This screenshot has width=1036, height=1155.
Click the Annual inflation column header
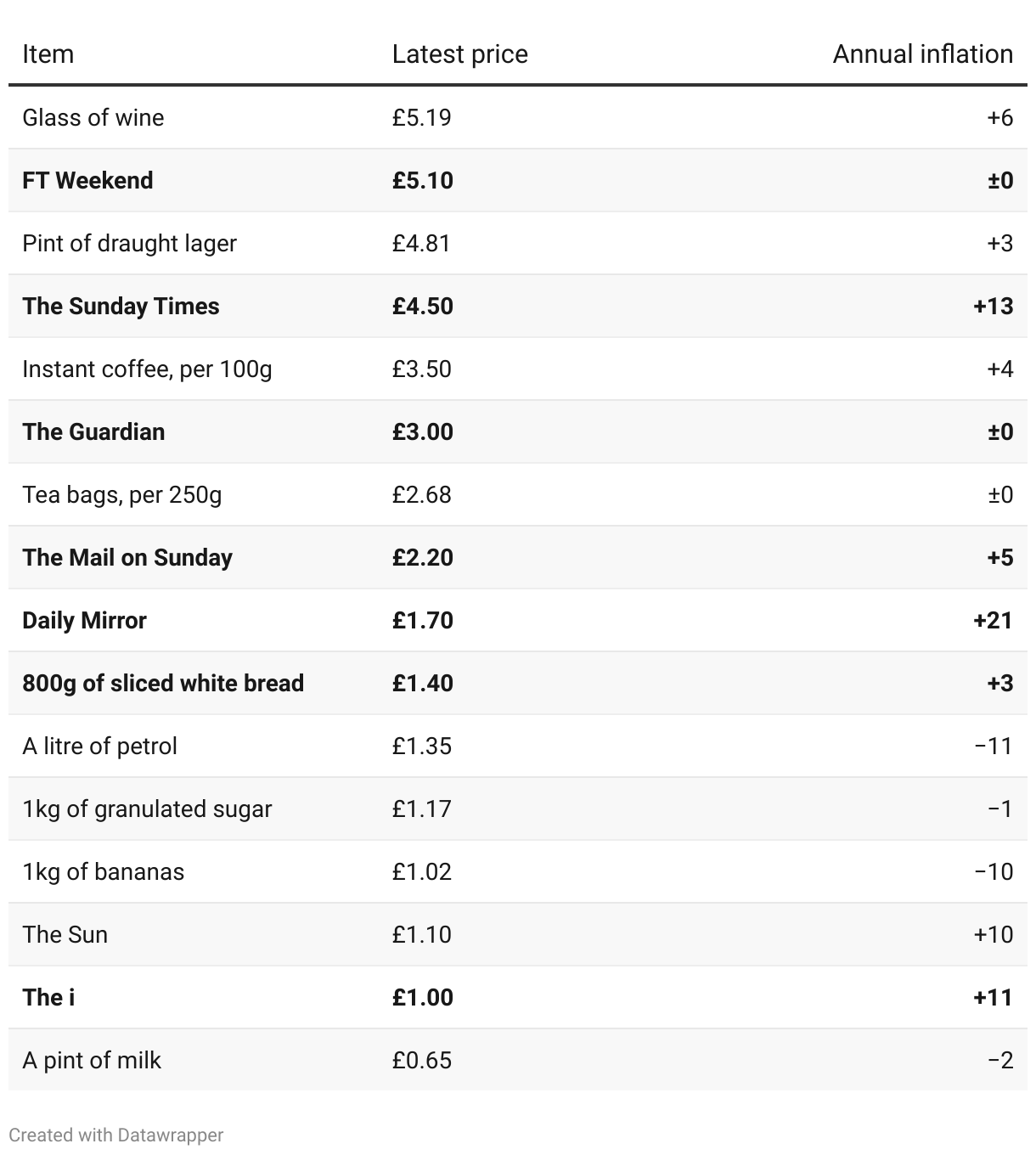[922, 54]
